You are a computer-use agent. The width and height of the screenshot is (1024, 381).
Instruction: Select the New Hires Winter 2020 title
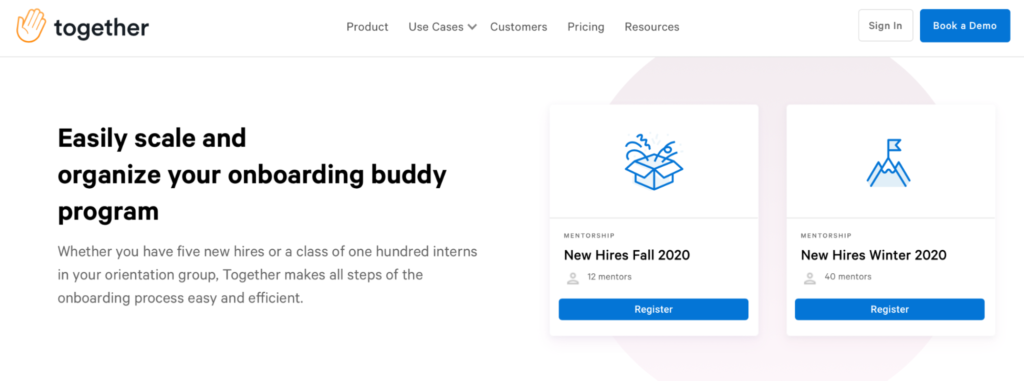(x=873, y=255)
